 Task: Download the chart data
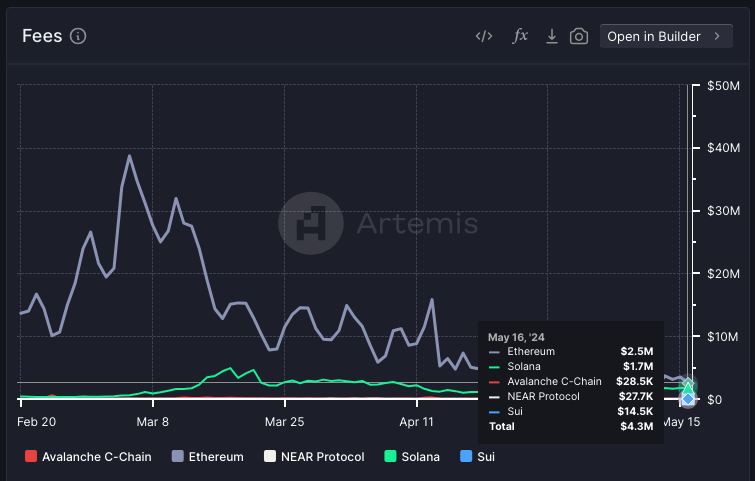[552, 36]
